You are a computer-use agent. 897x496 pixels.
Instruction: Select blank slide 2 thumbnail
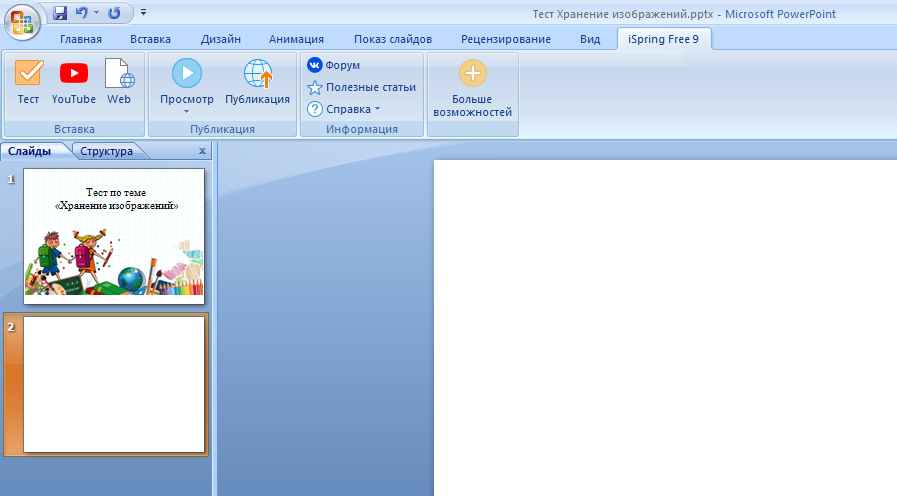(114, 384)
